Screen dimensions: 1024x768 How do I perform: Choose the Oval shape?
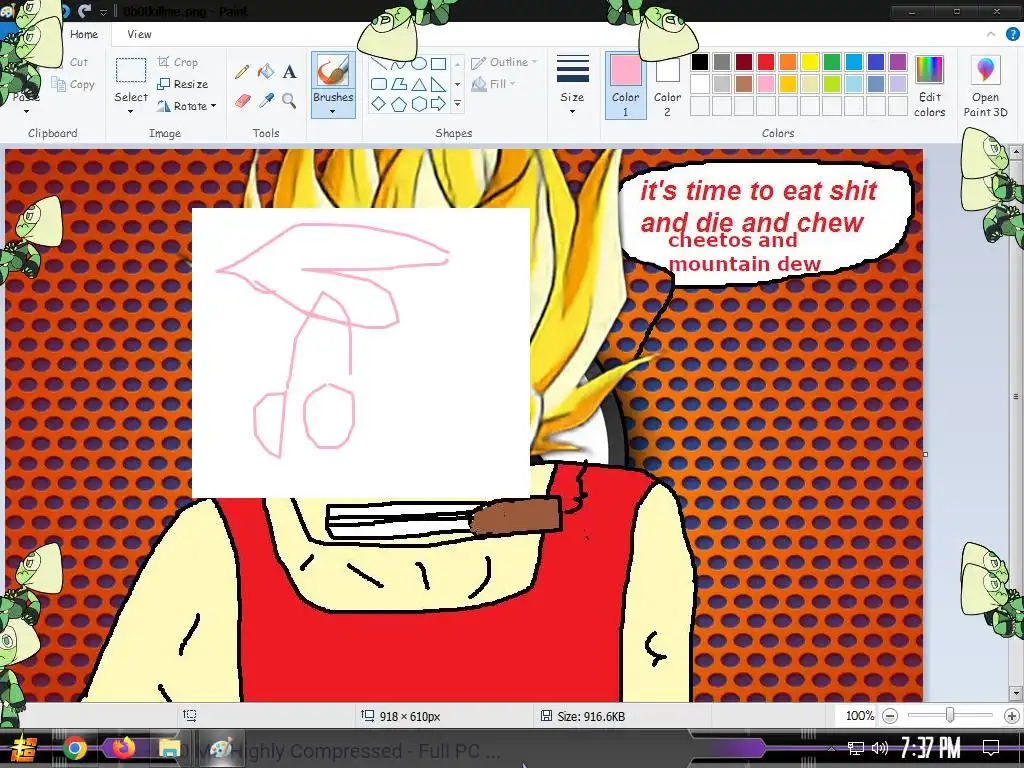pyautogui.click(x=419, y=63)
